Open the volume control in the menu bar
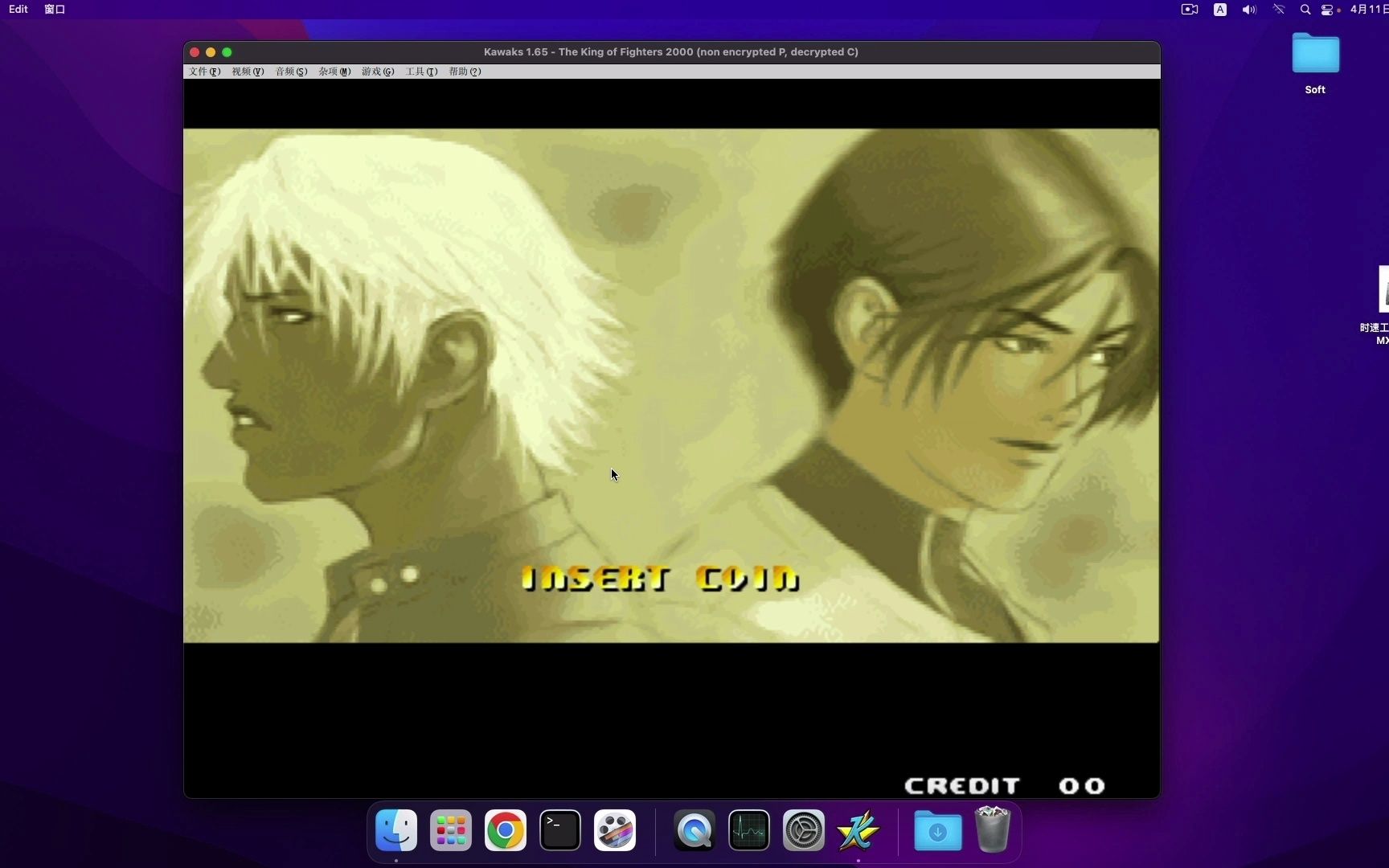1389x868 pixels. pyautogui.click(x=1249, y=10)
